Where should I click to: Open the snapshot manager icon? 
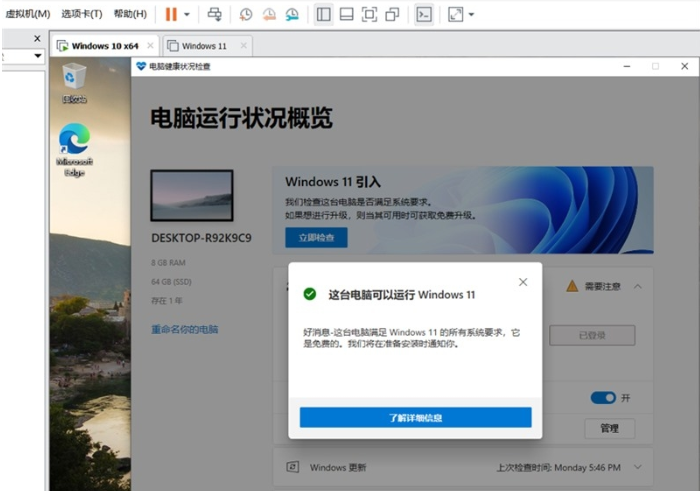coord(291,14)
